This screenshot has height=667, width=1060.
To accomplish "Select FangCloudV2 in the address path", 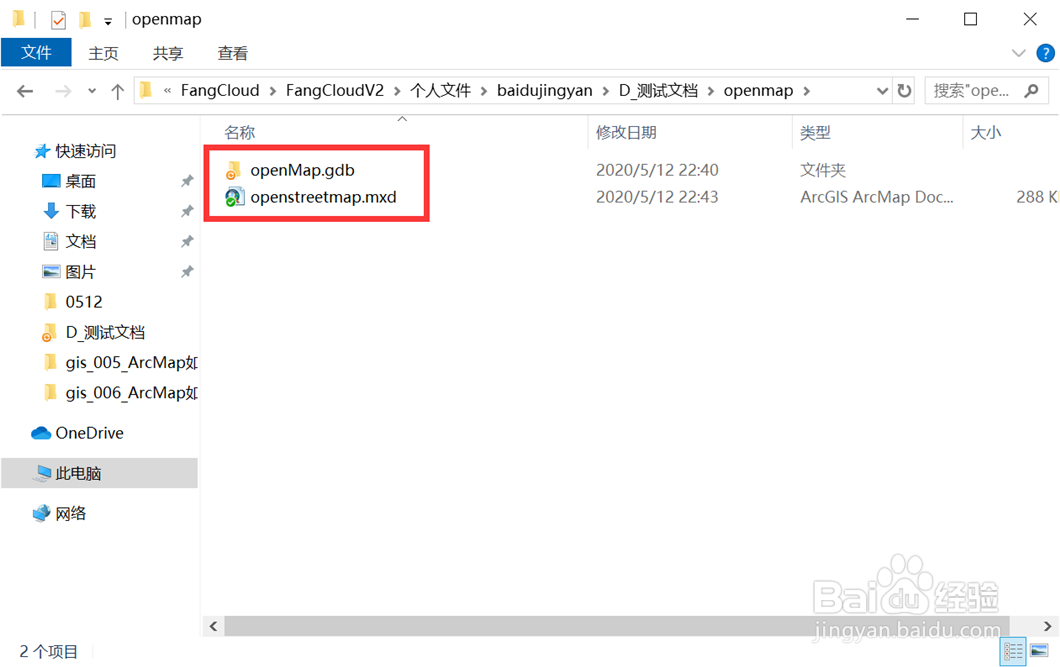I will point(335,91).
